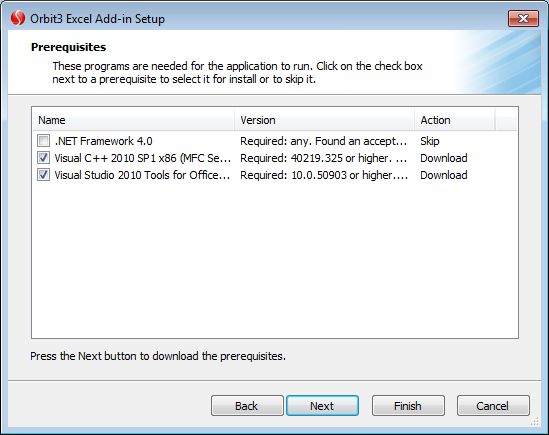This screenshot has width=549, height=435.
Task: Click the Skip action for .NET Framework
Action: (430, 141)
